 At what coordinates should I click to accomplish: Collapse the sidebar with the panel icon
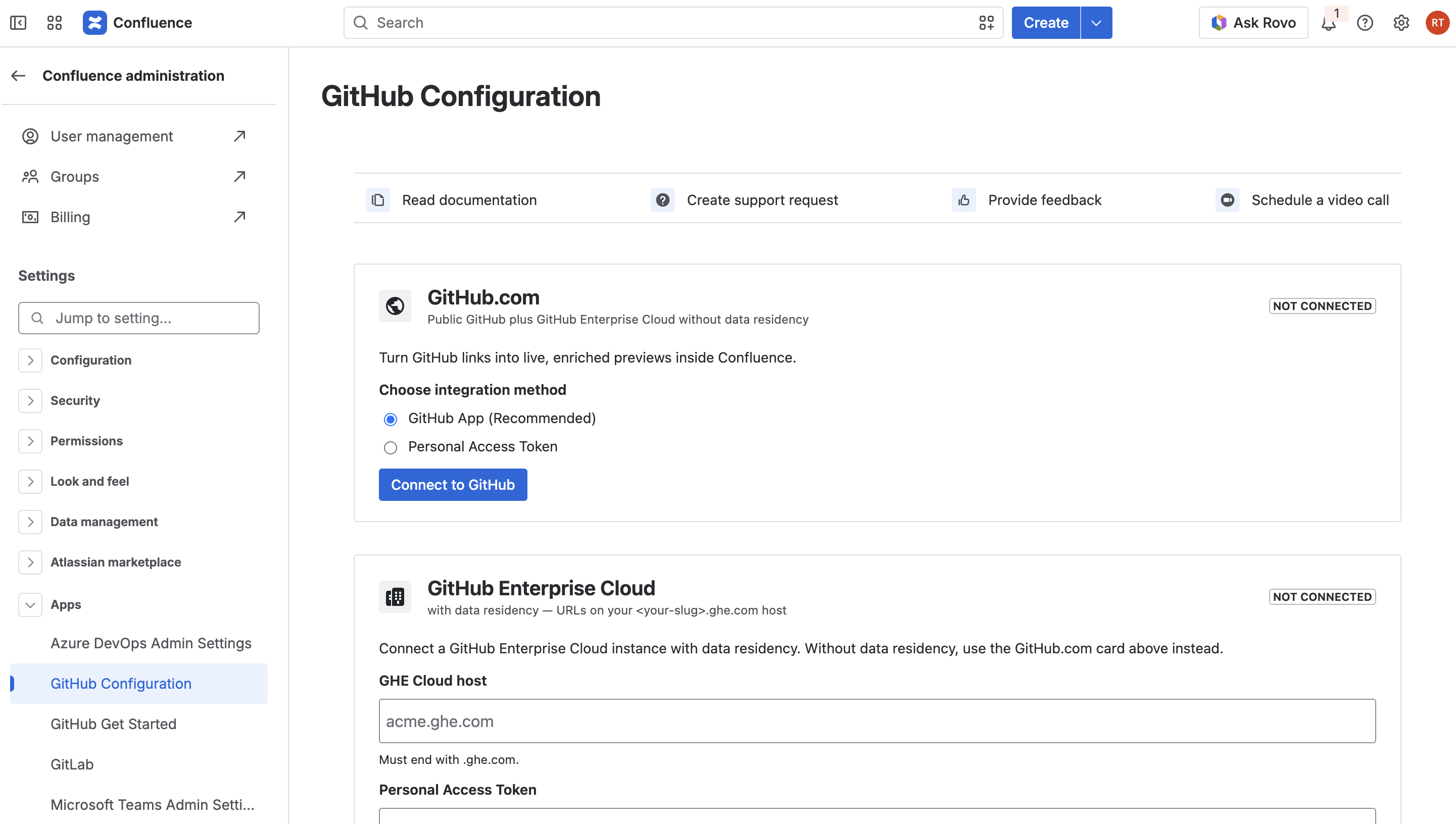(x=18, y=23)
